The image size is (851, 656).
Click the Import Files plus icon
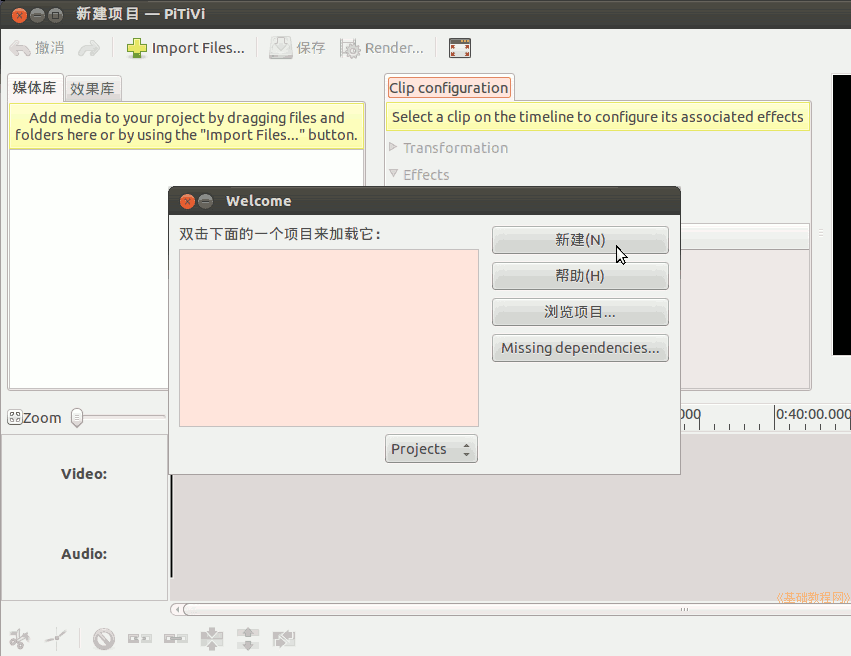point(136,48)
